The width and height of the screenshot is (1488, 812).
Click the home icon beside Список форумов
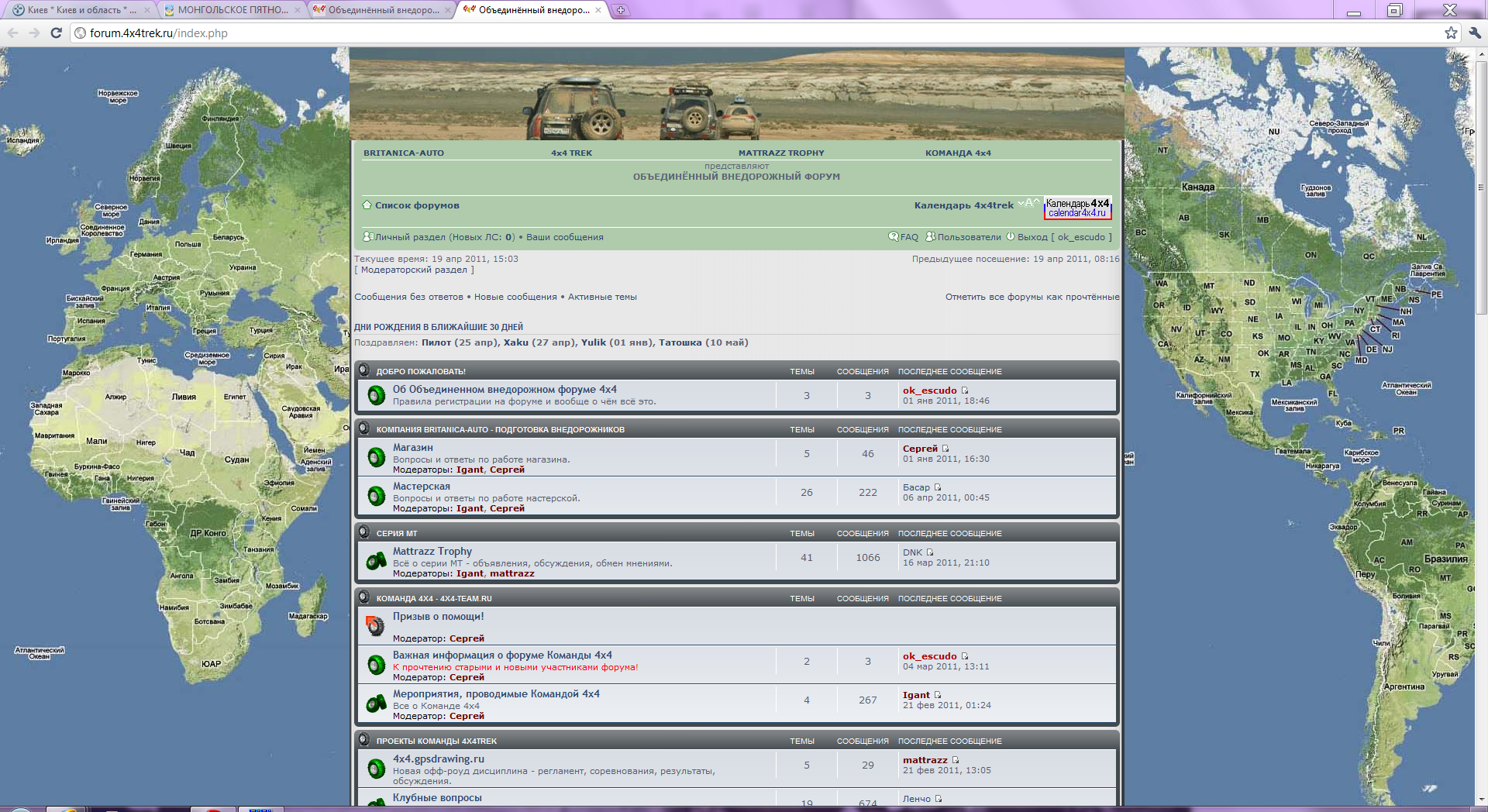367,205
